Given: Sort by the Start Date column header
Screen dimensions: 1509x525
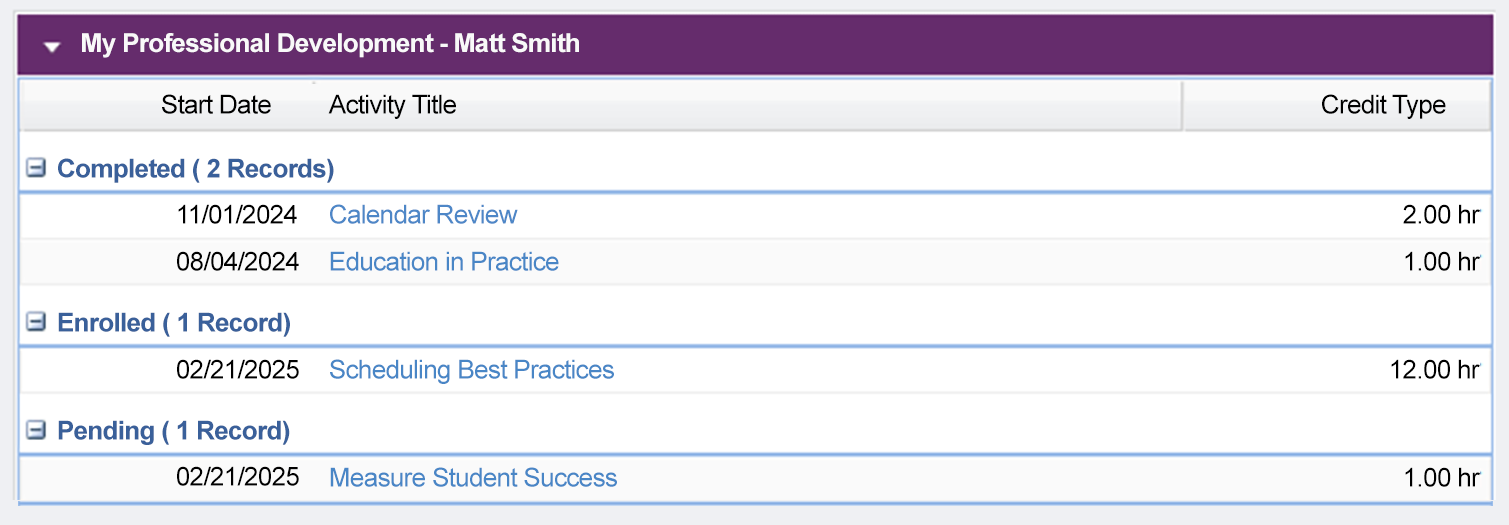Looking at the screenshot, I should pos(216,105).
